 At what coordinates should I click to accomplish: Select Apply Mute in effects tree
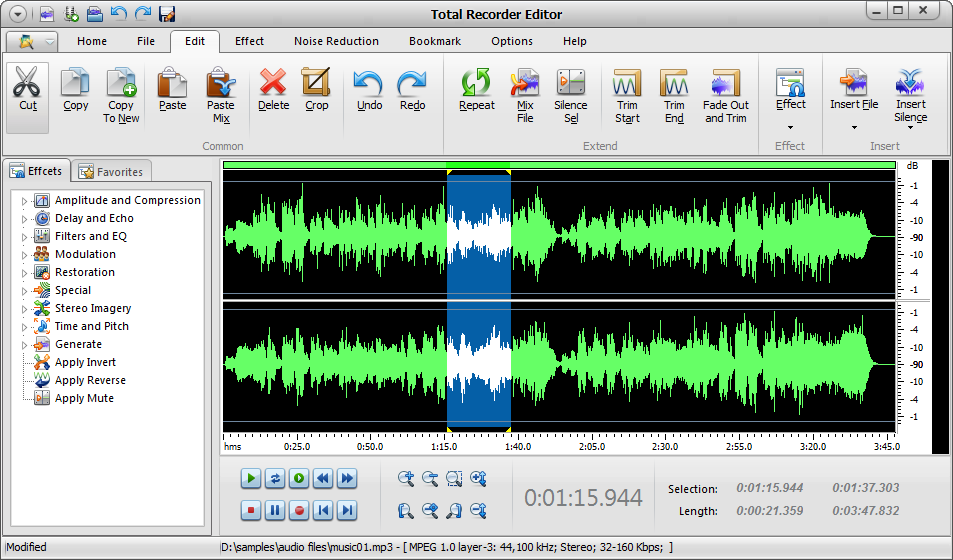84,398
